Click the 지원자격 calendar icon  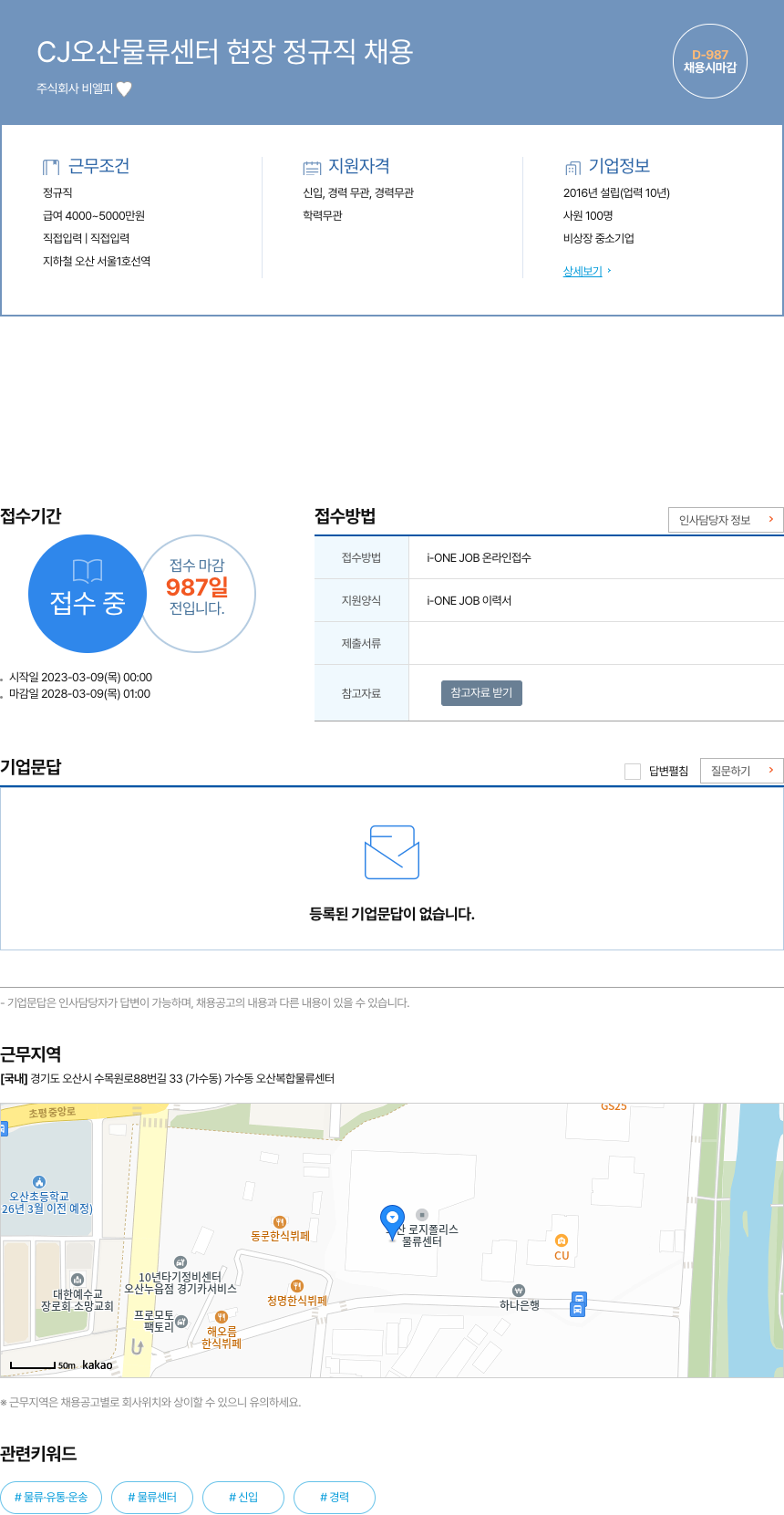(312, 167)
